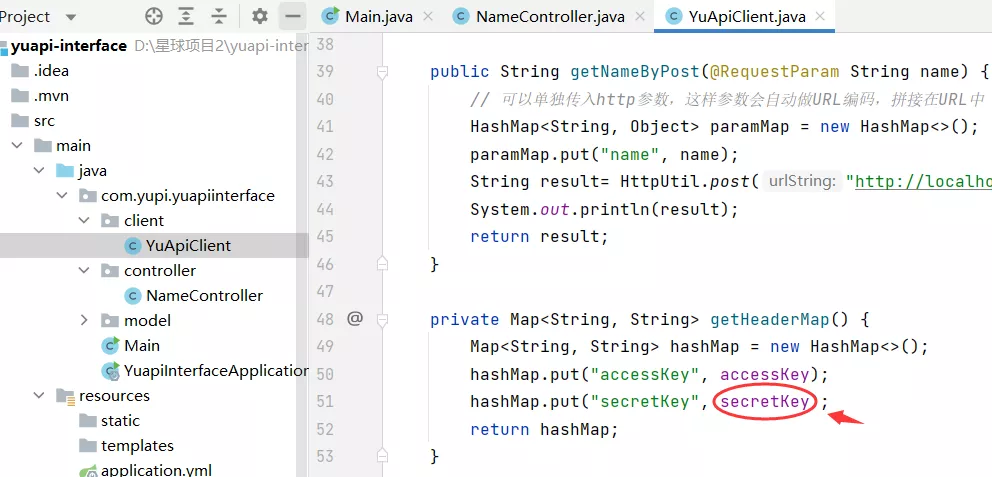Click the controller package folder icon
Image resolution: width=992 pixels, height=477 pixels.
click(x=110, y=271)
